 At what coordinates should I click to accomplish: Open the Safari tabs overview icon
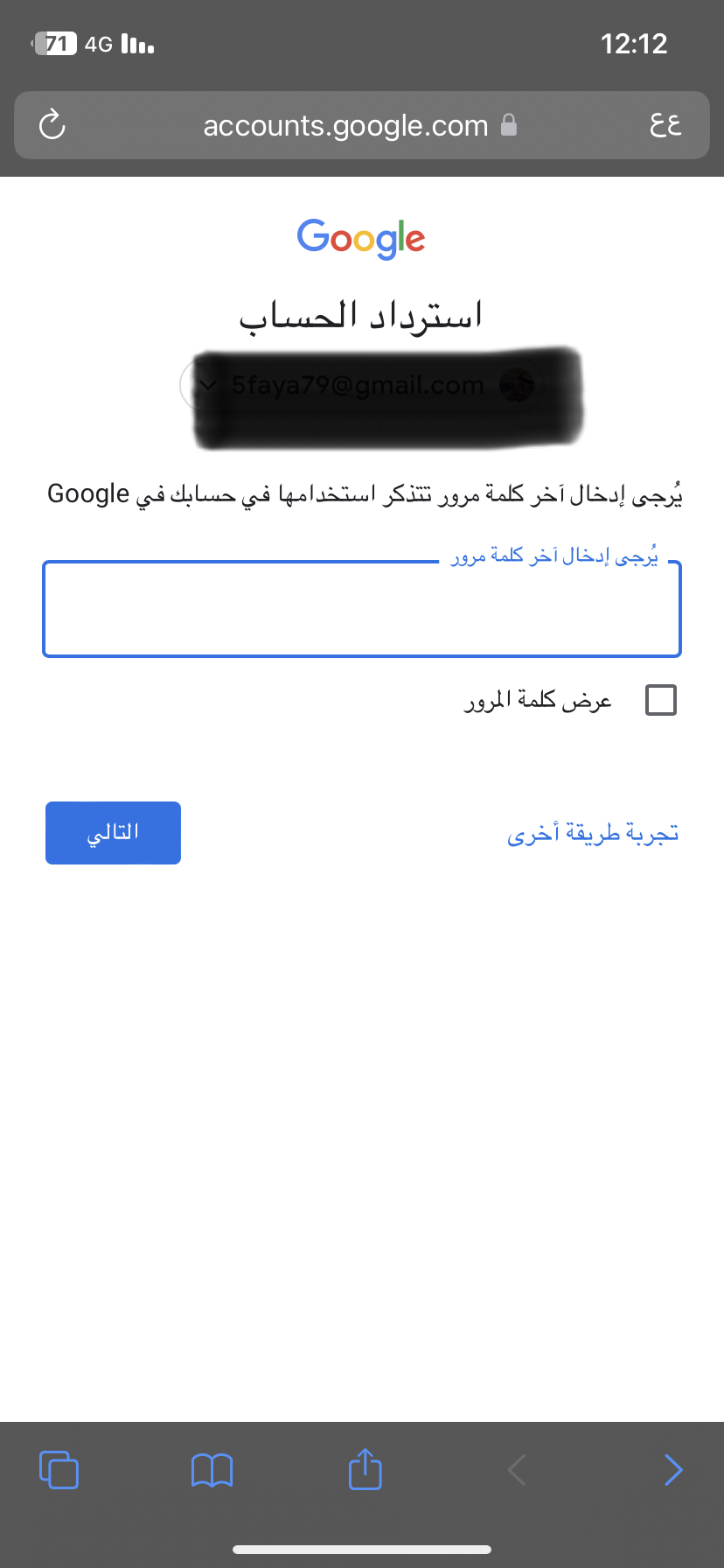[59, 1469]
